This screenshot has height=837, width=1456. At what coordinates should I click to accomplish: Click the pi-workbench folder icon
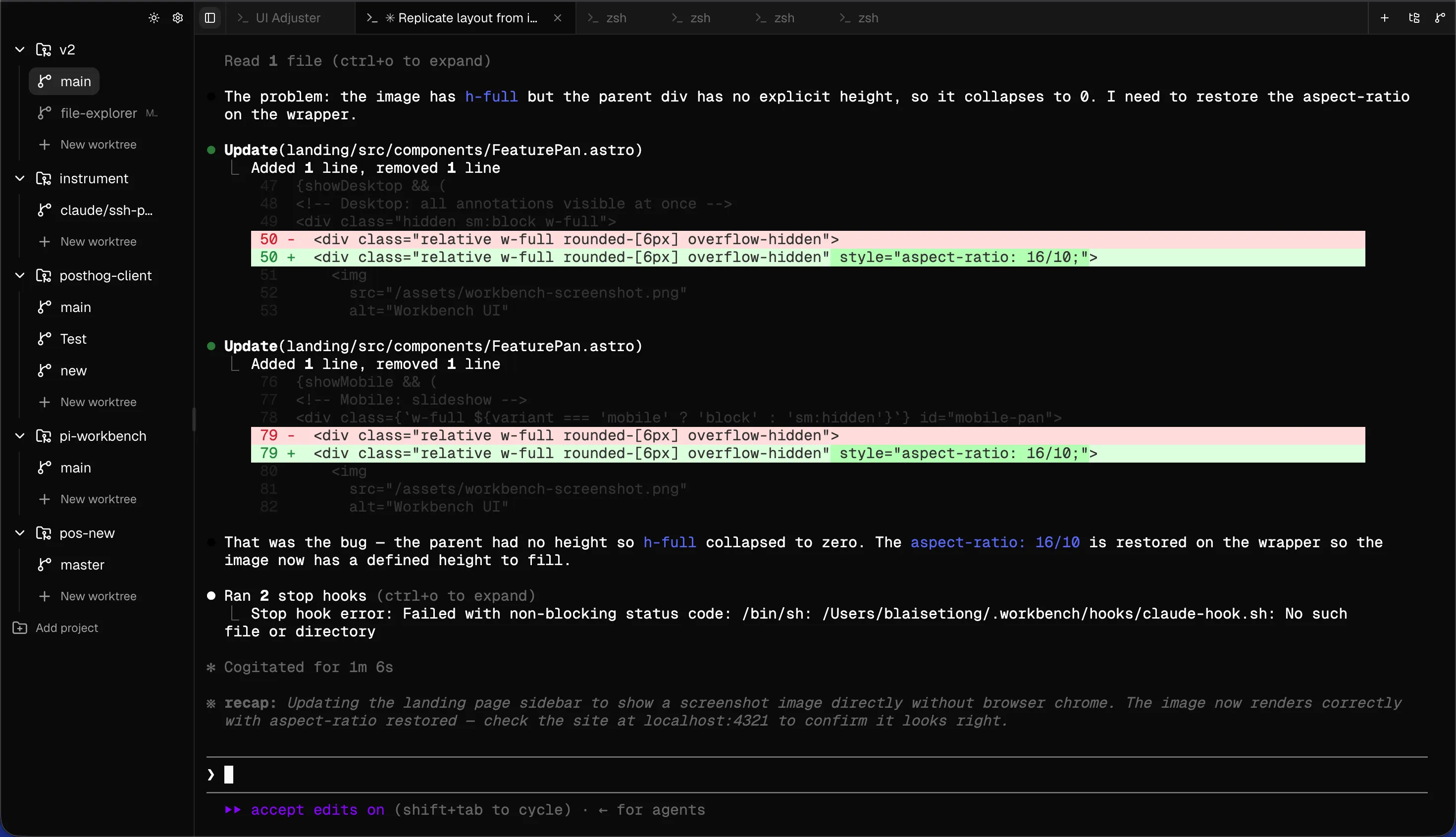[x=44, y=436]
